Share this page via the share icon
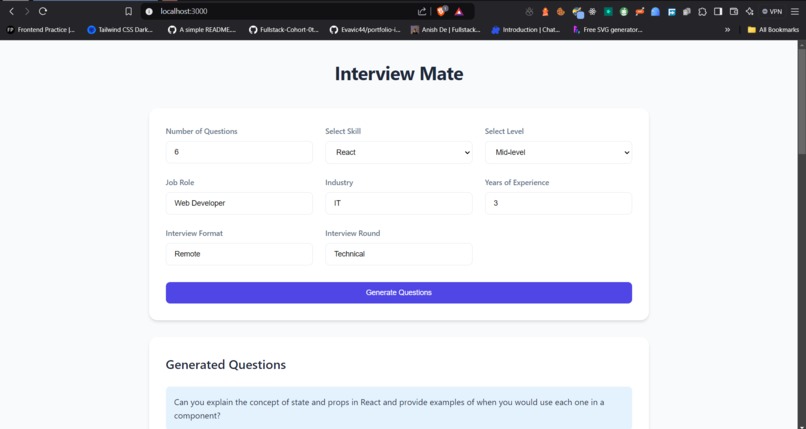 pos(422,11)
